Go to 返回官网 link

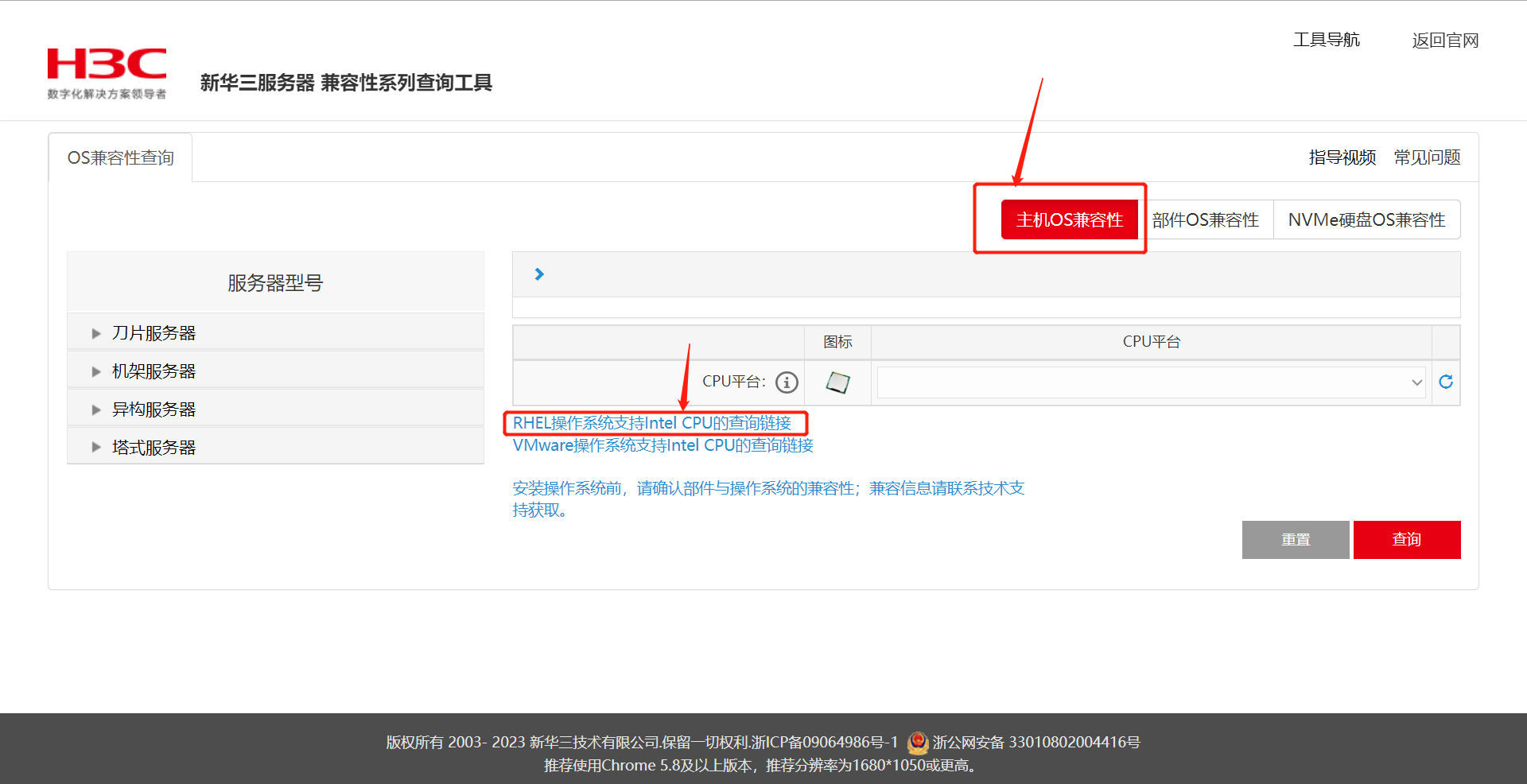point(1445,41)
